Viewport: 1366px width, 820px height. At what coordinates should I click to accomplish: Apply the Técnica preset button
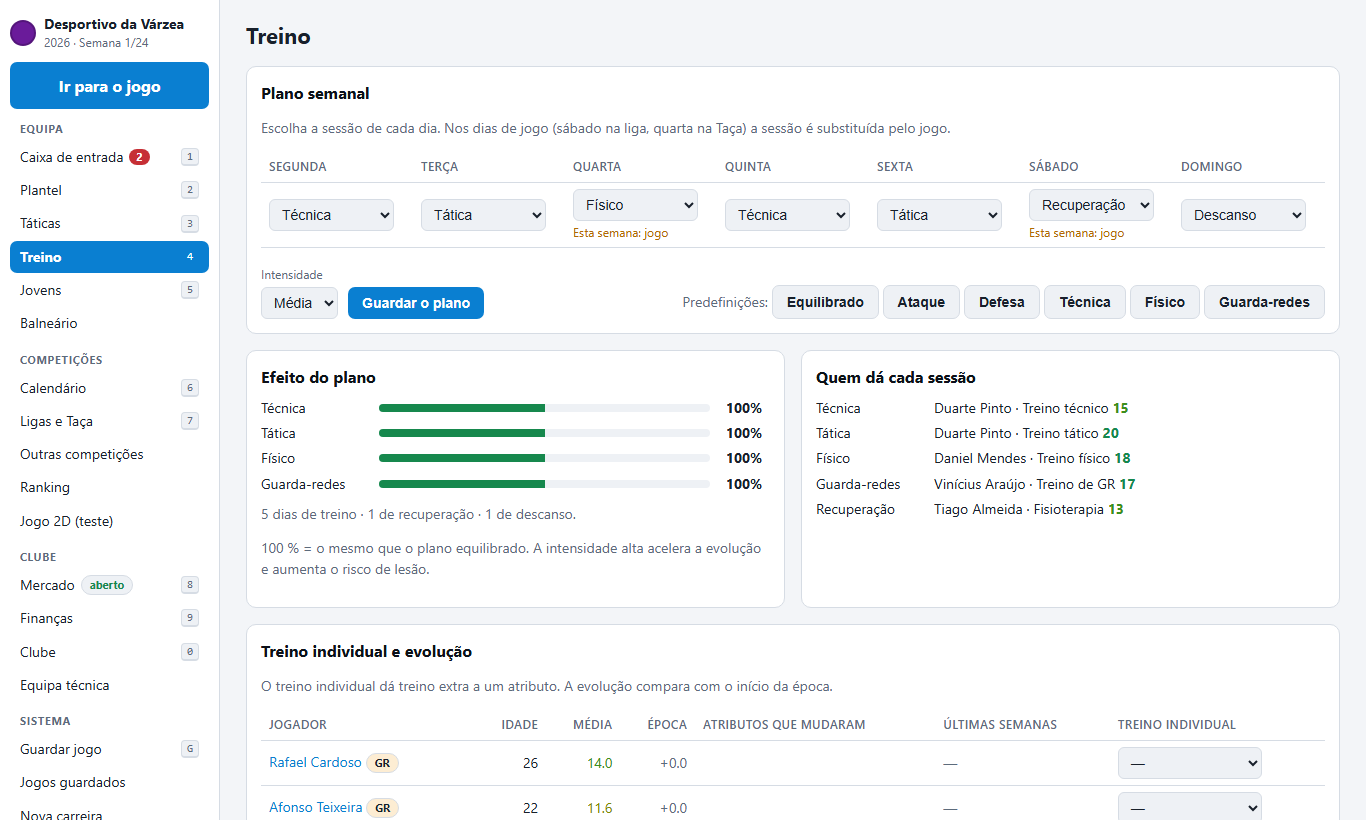pos(1085,302)
